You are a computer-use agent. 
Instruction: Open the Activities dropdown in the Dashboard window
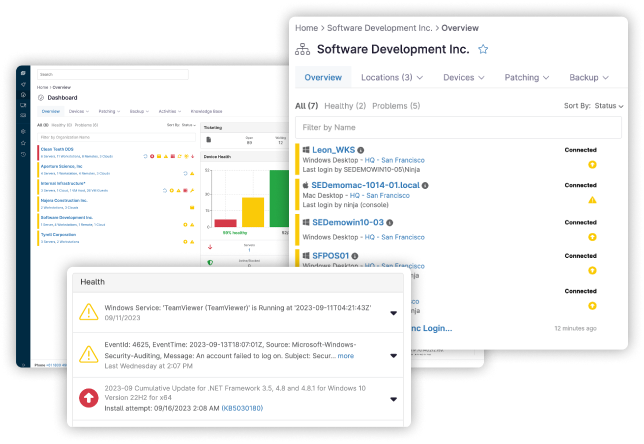click(x=170, y=111)
